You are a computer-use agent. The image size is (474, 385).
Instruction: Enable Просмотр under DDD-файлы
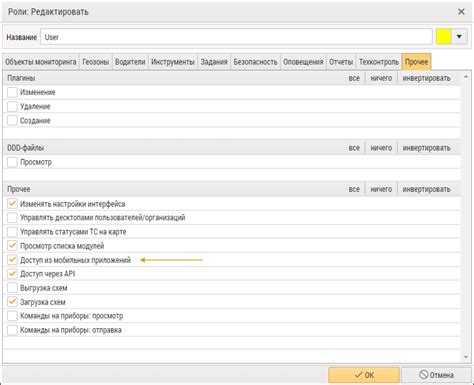click(12, 162)
